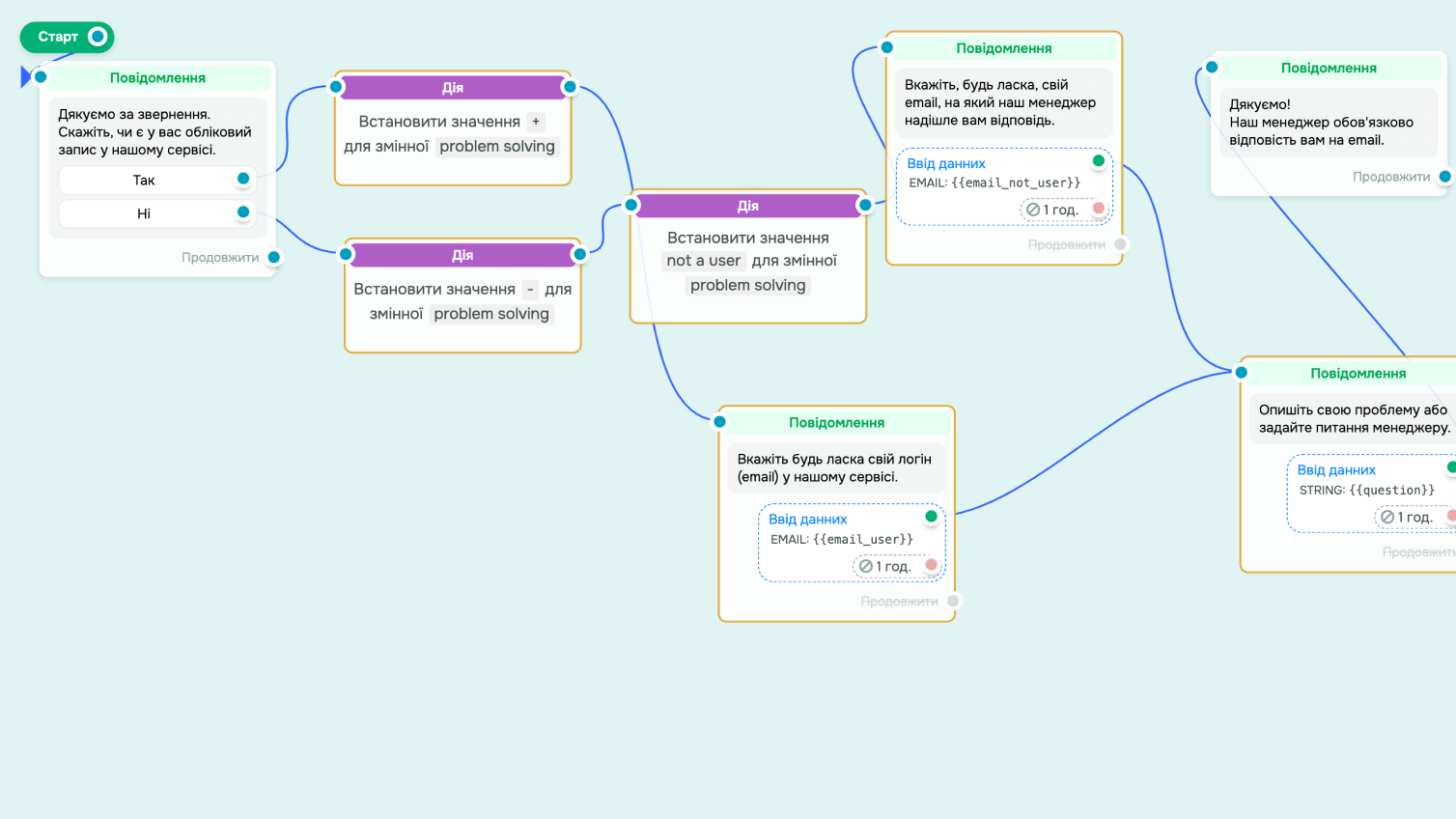
Task: Click the pink timeout connector of the email_not_user input
Action: (x=1099, y=208)
